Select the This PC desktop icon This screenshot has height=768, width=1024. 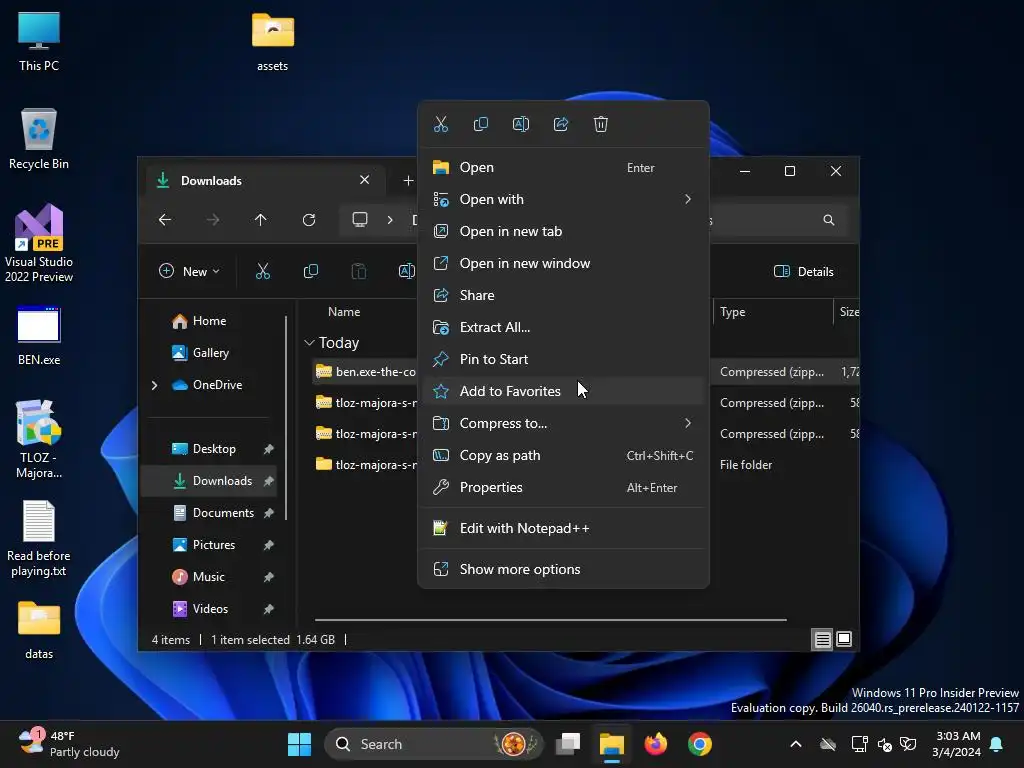pos(39,41)
